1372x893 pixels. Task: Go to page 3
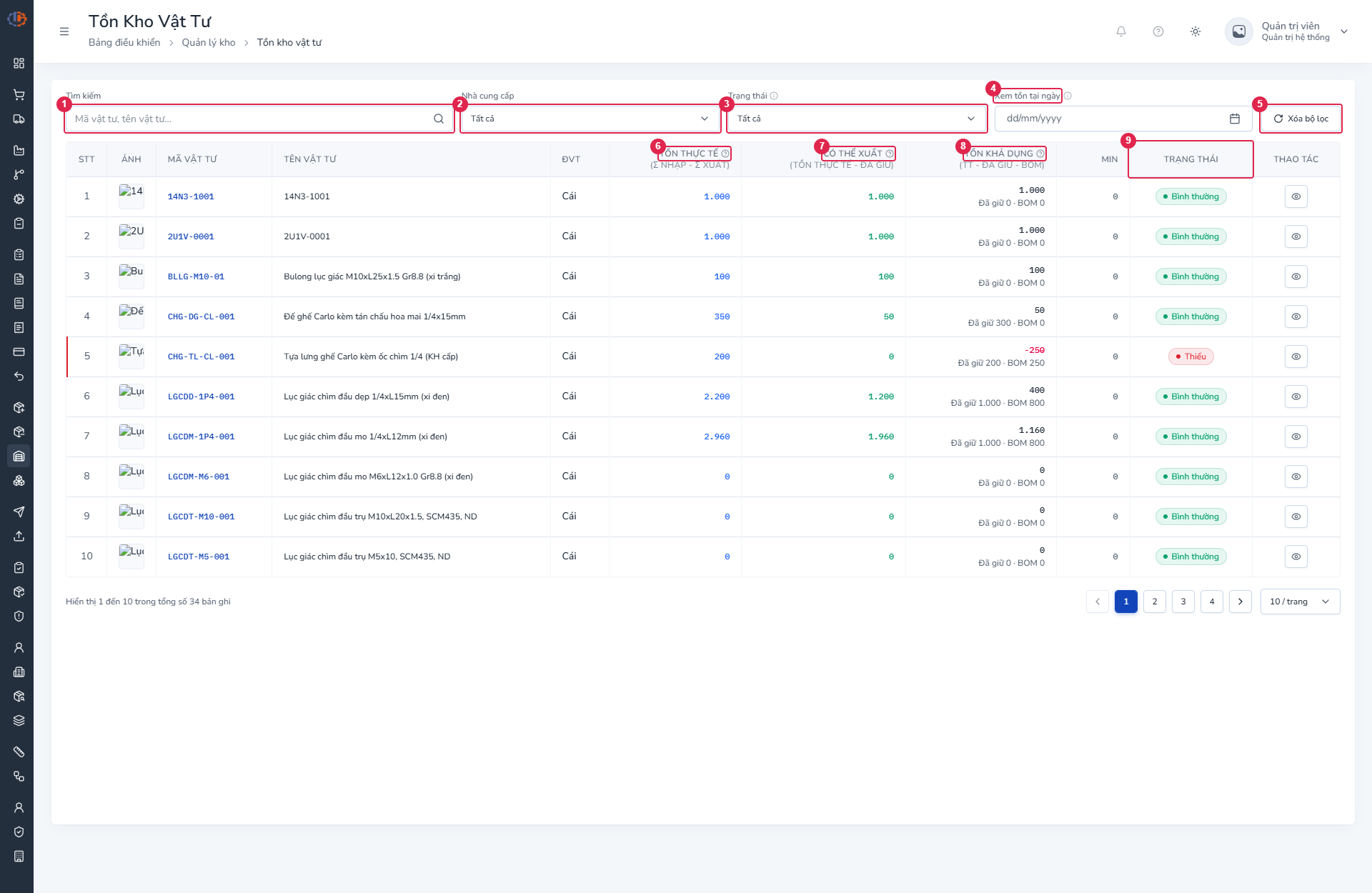pyautogui.click(x=1183, y=602)
